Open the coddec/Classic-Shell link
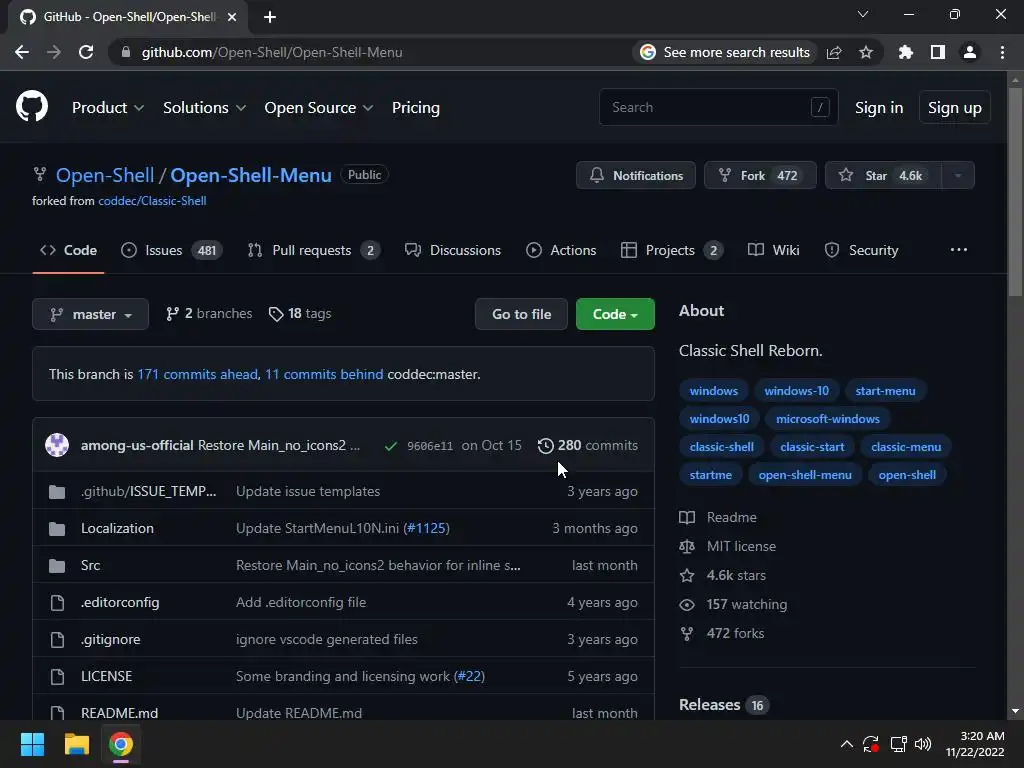Viewport: 1024px width, 768px height. (x=152, y=201)
